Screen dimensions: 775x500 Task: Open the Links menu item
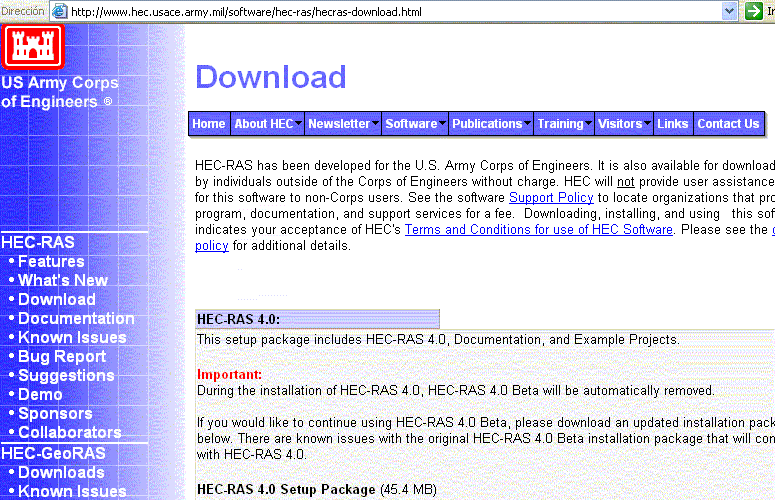673,124
